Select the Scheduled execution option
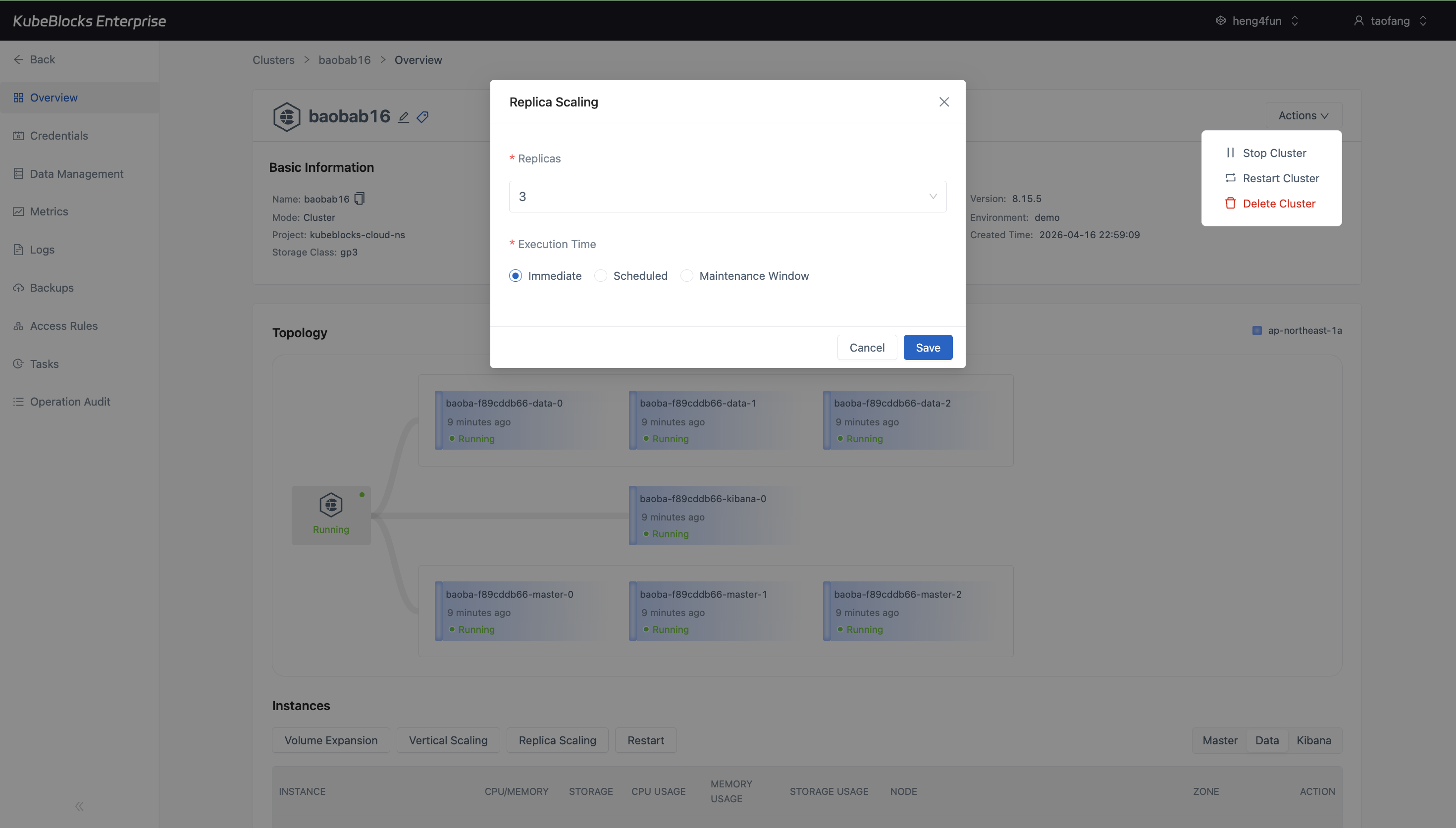1456x828 pixels. tap(600, 276)
